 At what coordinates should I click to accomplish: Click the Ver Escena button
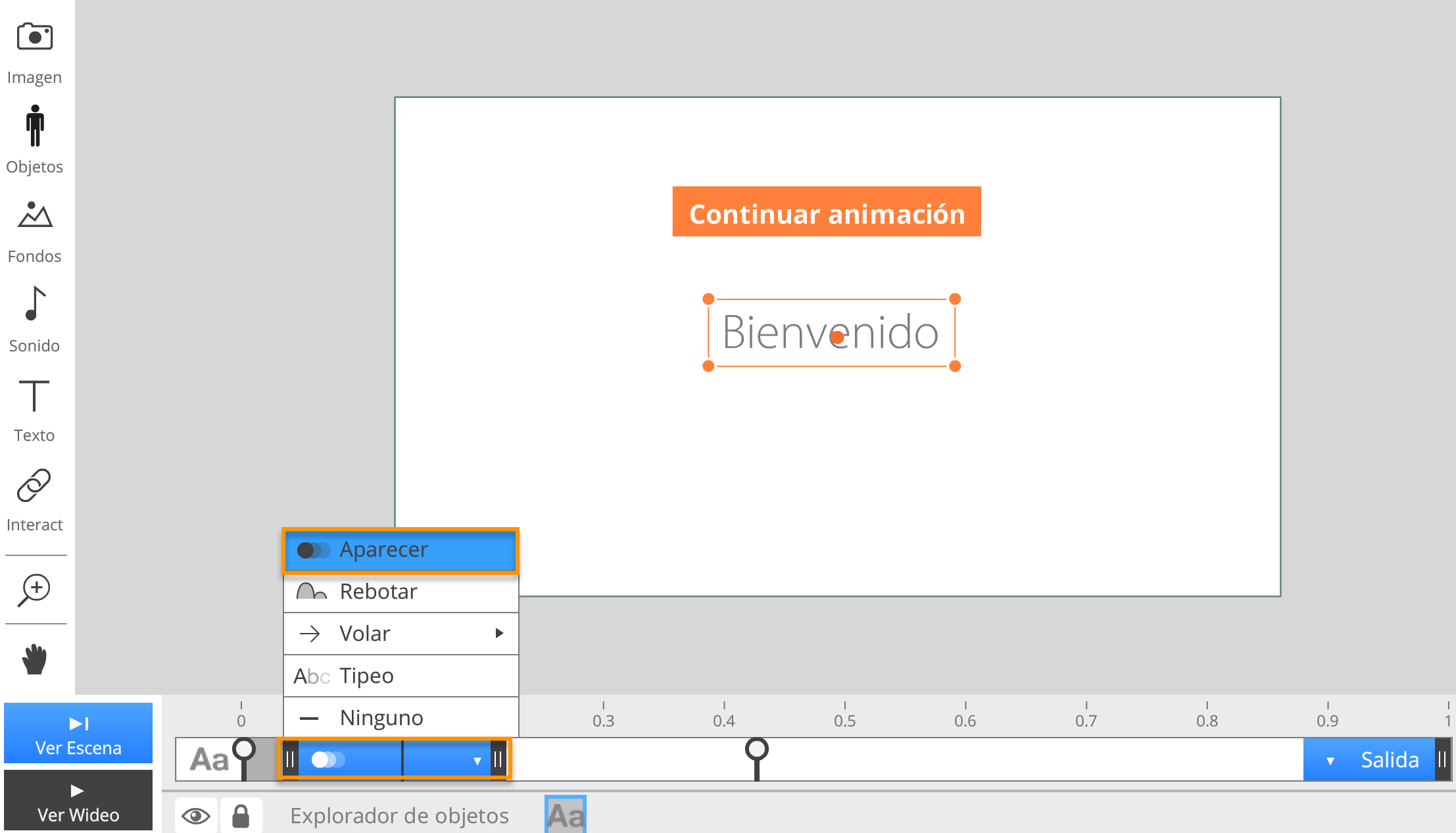tap(78, 734)
